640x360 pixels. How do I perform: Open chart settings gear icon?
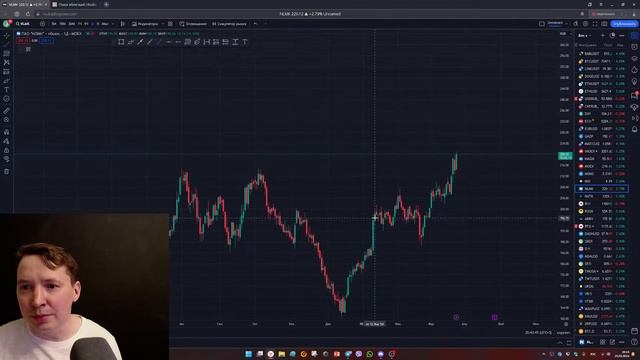(x=585, y=24)
